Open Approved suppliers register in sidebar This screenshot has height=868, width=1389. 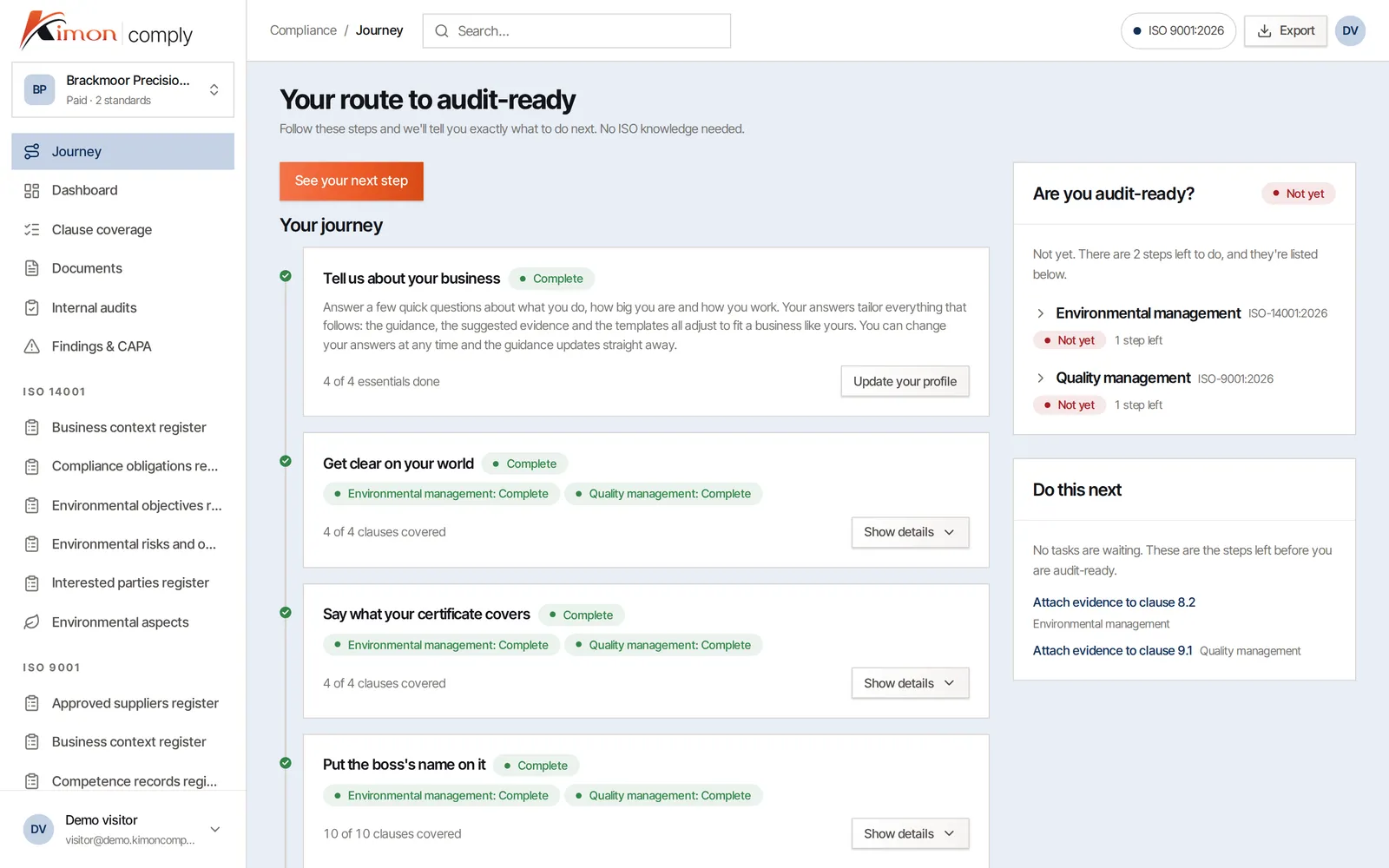[x=122, y=703]
